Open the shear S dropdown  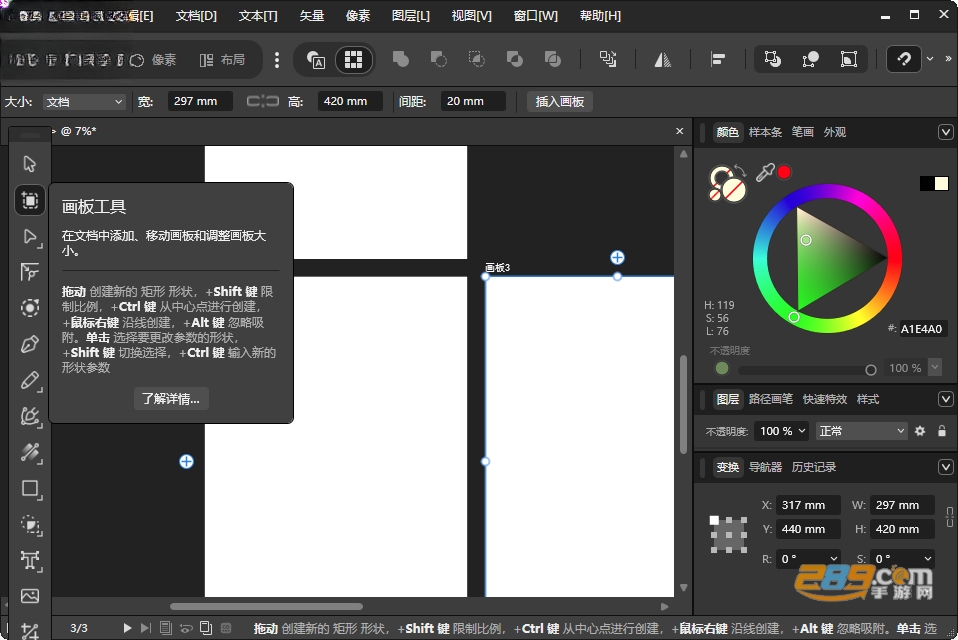(x=927, y=559)
